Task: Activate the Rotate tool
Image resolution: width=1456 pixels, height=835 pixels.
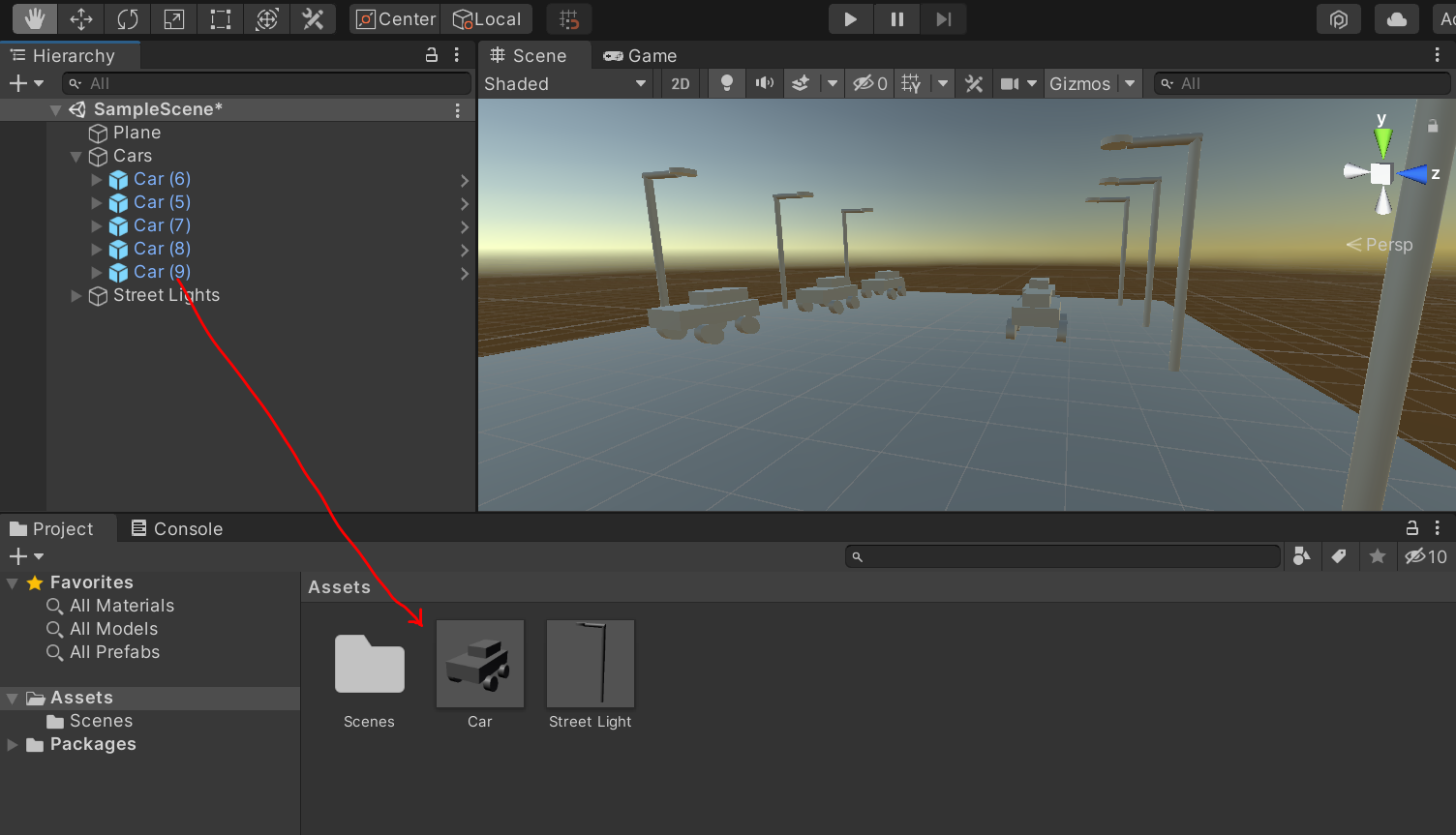Action: [128, 18]
